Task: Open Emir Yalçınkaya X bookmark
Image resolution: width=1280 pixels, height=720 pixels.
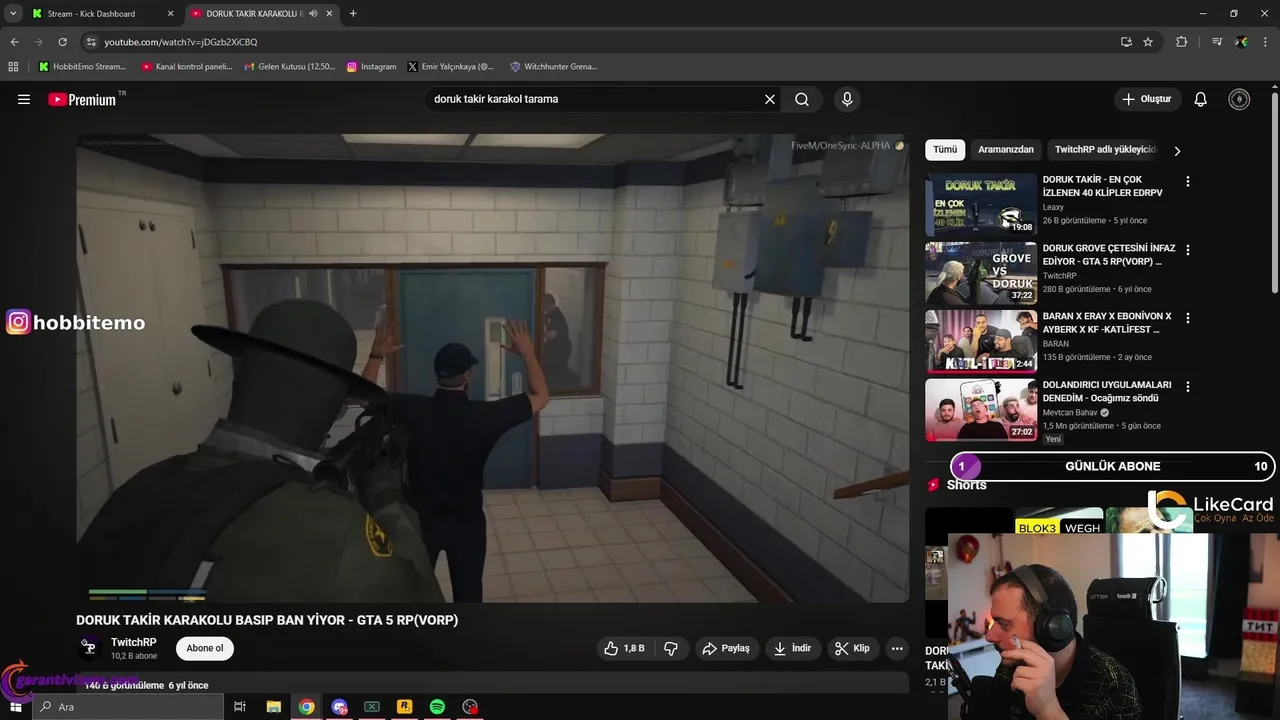Action: [x=451, y=66]
